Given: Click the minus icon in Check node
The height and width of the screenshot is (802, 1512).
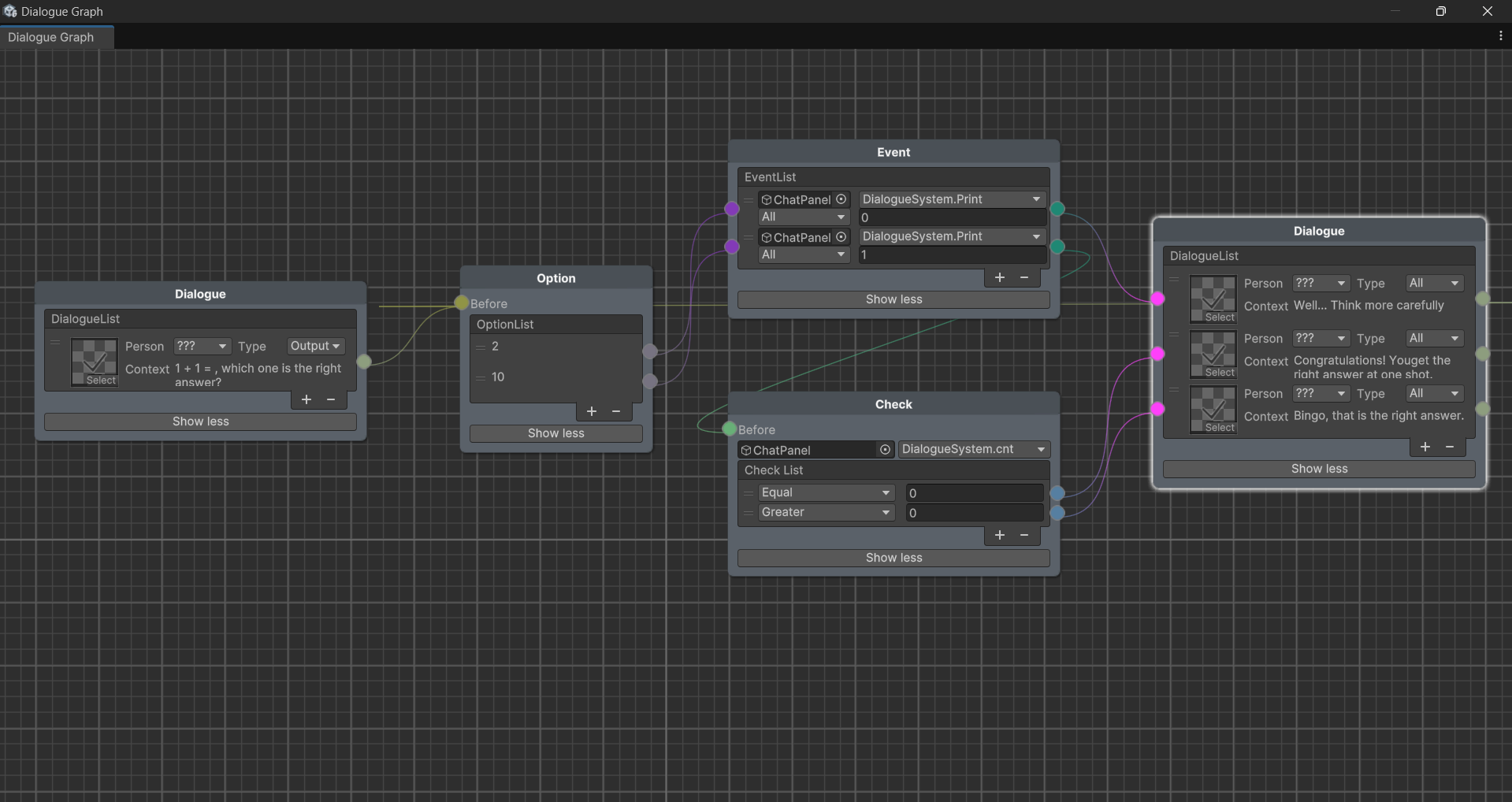Looking at the screenshot, I should click(x=1024, y=535).
